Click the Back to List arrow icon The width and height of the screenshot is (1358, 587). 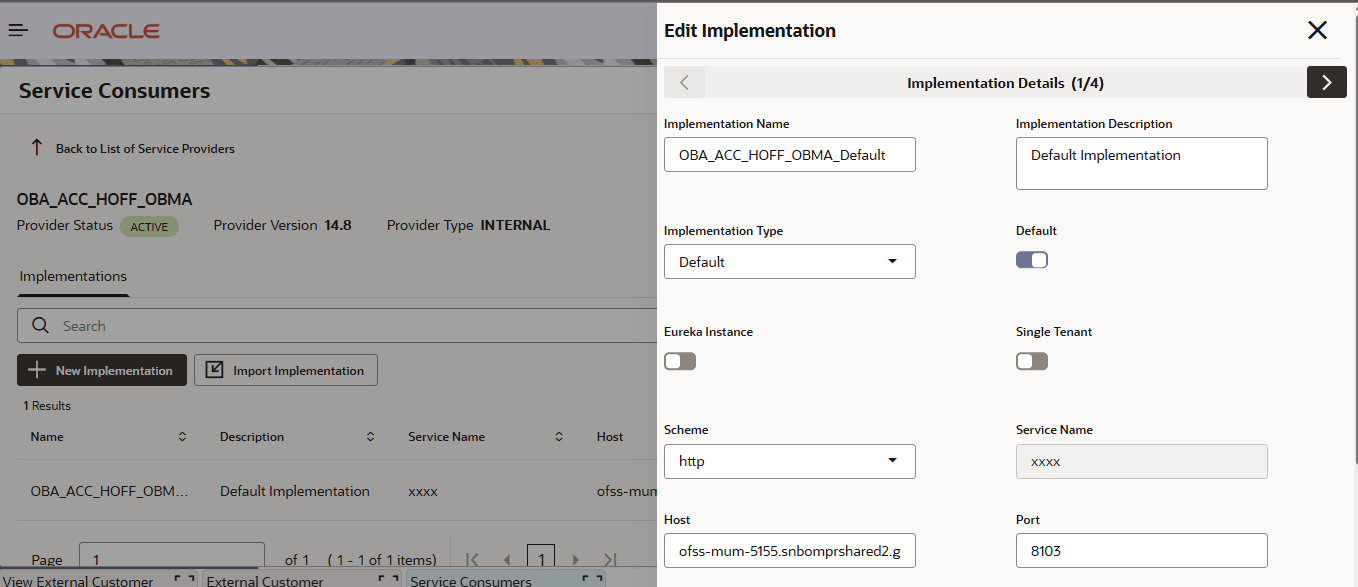tap(37, 148)
